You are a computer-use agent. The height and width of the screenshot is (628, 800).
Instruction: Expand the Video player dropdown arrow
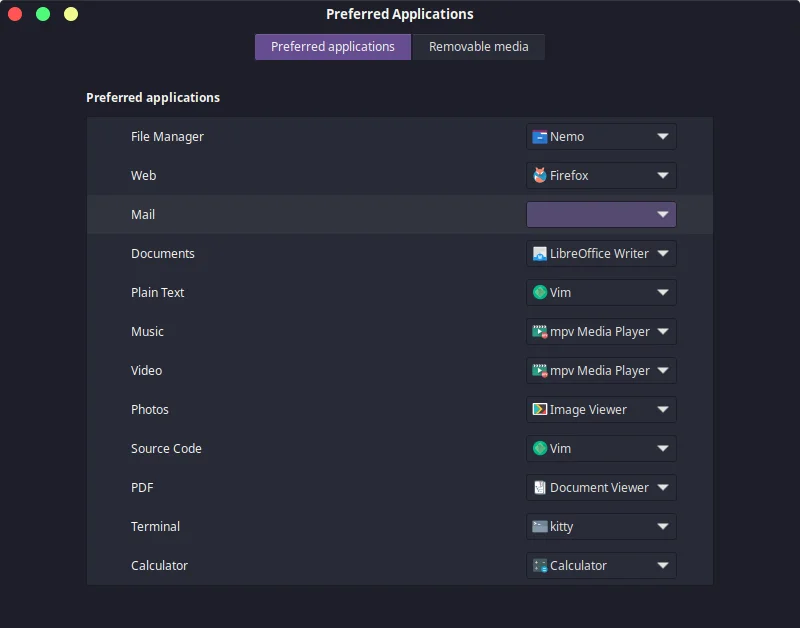[663, 370]
